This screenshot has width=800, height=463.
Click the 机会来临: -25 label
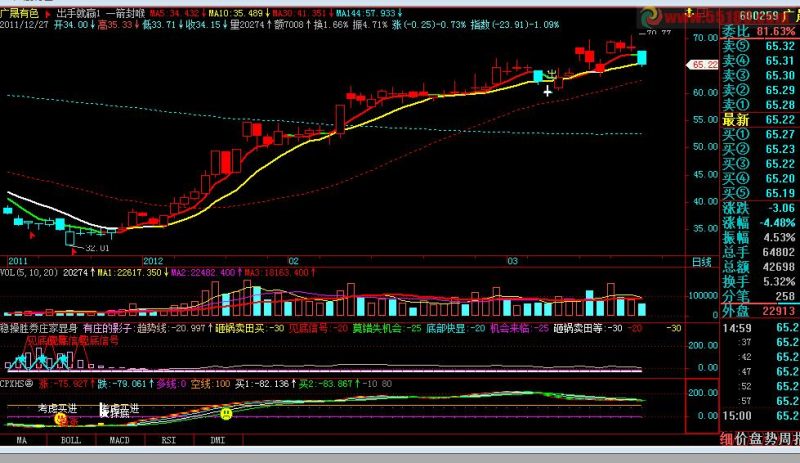pos(519,328)
